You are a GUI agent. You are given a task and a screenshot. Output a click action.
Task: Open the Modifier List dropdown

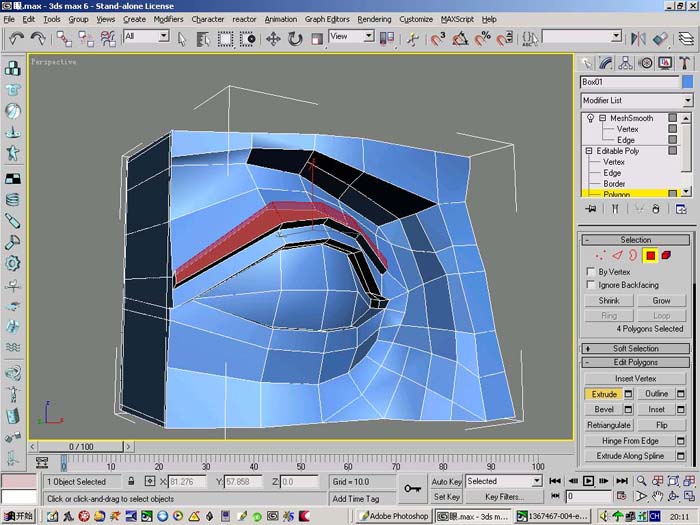637,100
